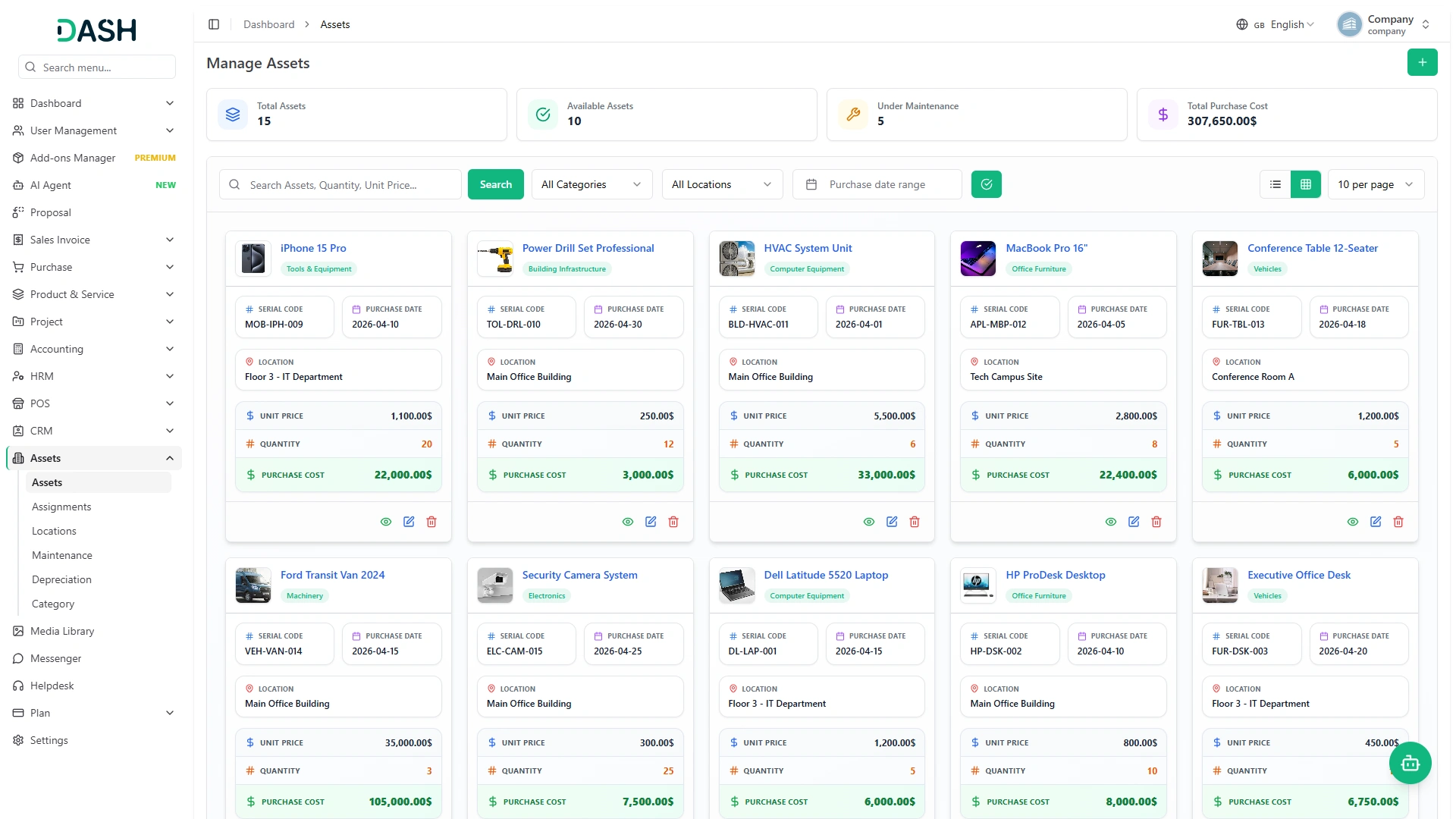The image size is (1456, 819).
Task: Delete the MacBook Pro 16" asset
Action: [x=1156, y=522]
